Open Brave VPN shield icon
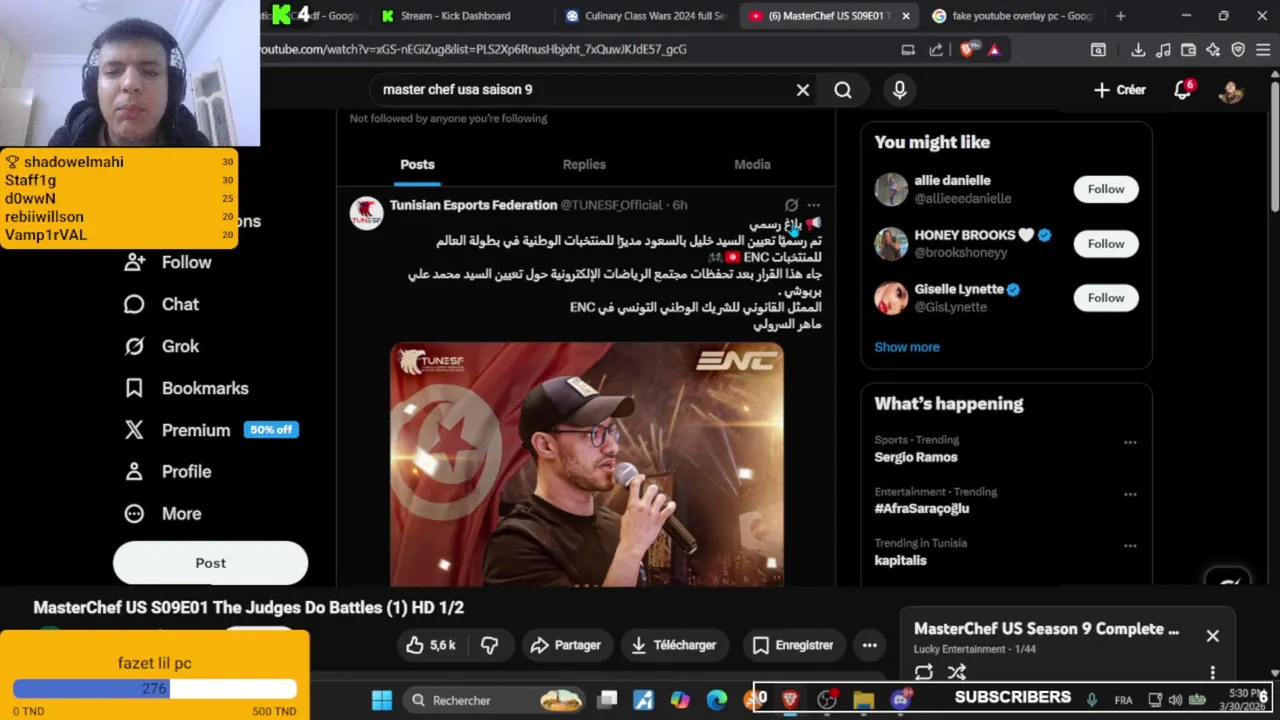This screenshot has height=720, width=1280. click(x=1238, y=49)
